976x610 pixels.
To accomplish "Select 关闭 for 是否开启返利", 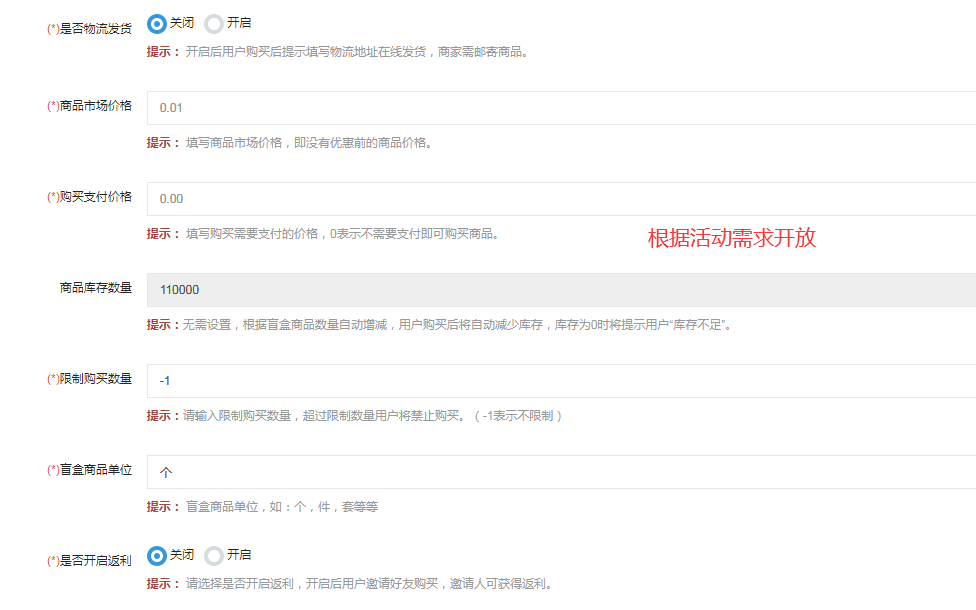I will [157, 555].
